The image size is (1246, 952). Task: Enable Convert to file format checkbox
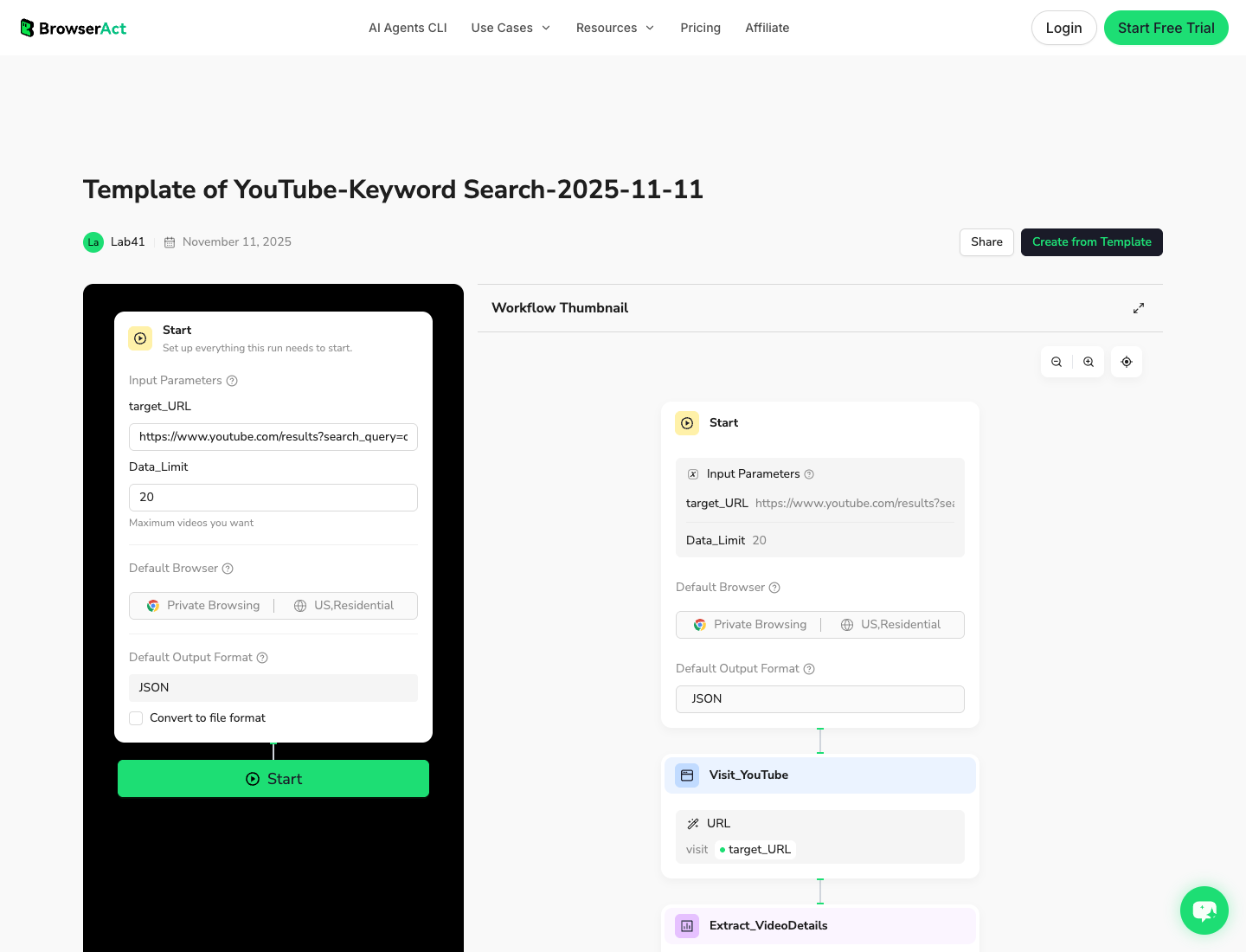coord(136,718)
